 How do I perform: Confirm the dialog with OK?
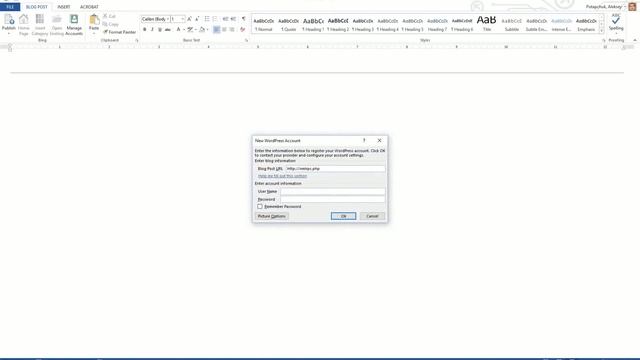coord(343,216)
